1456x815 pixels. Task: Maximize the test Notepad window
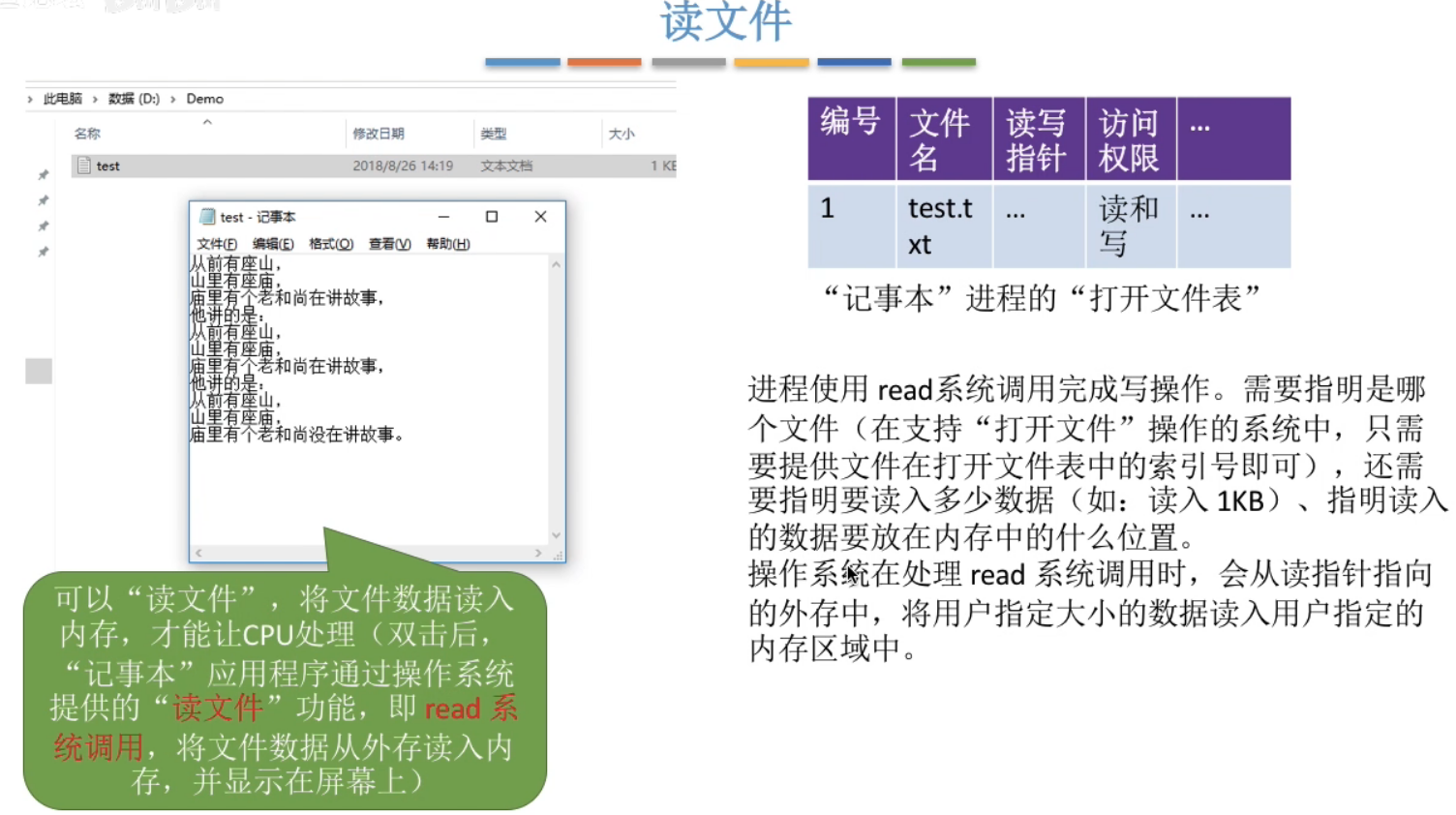pyautogui.click(x=492, y=217)
